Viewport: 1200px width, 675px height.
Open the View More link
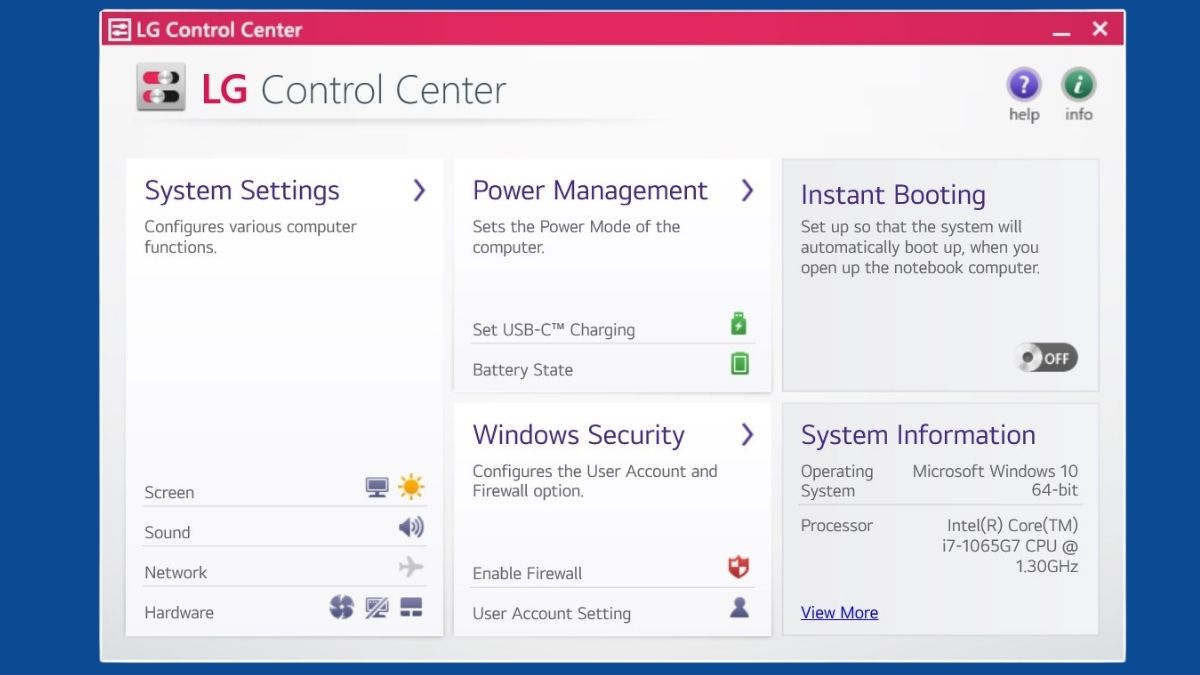tap(839, 612)
